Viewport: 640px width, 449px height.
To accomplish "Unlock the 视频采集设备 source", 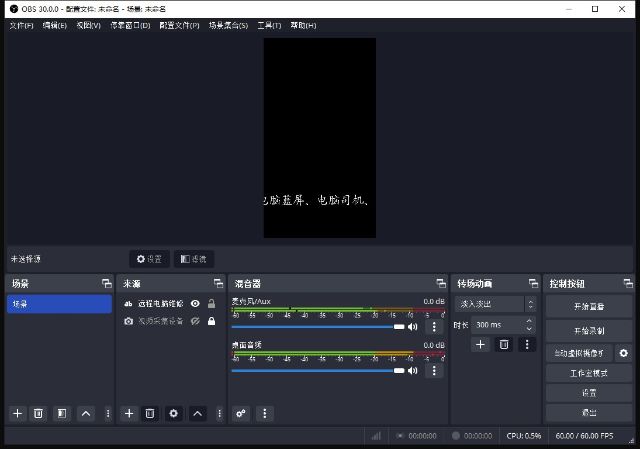I will [211, 321].
